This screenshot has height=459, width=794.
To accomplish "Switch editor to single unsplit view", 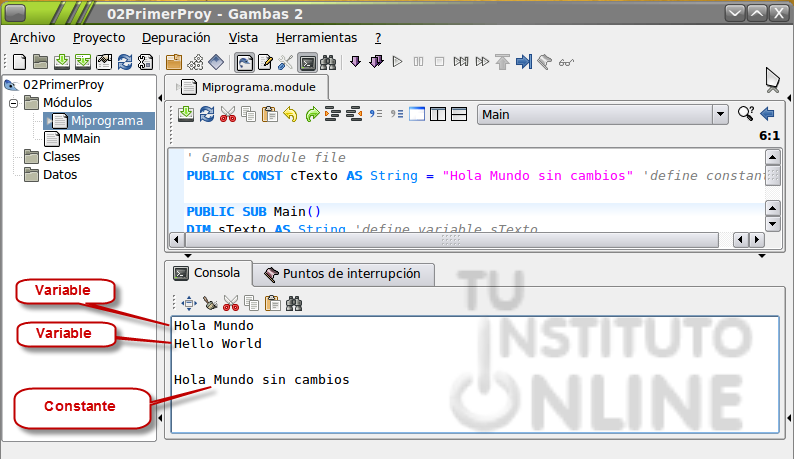I will click(417, 114).
